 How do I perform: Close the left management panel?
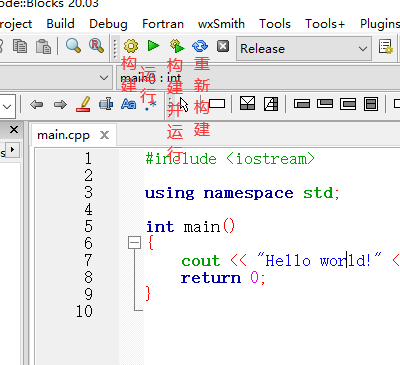(14, 129)
